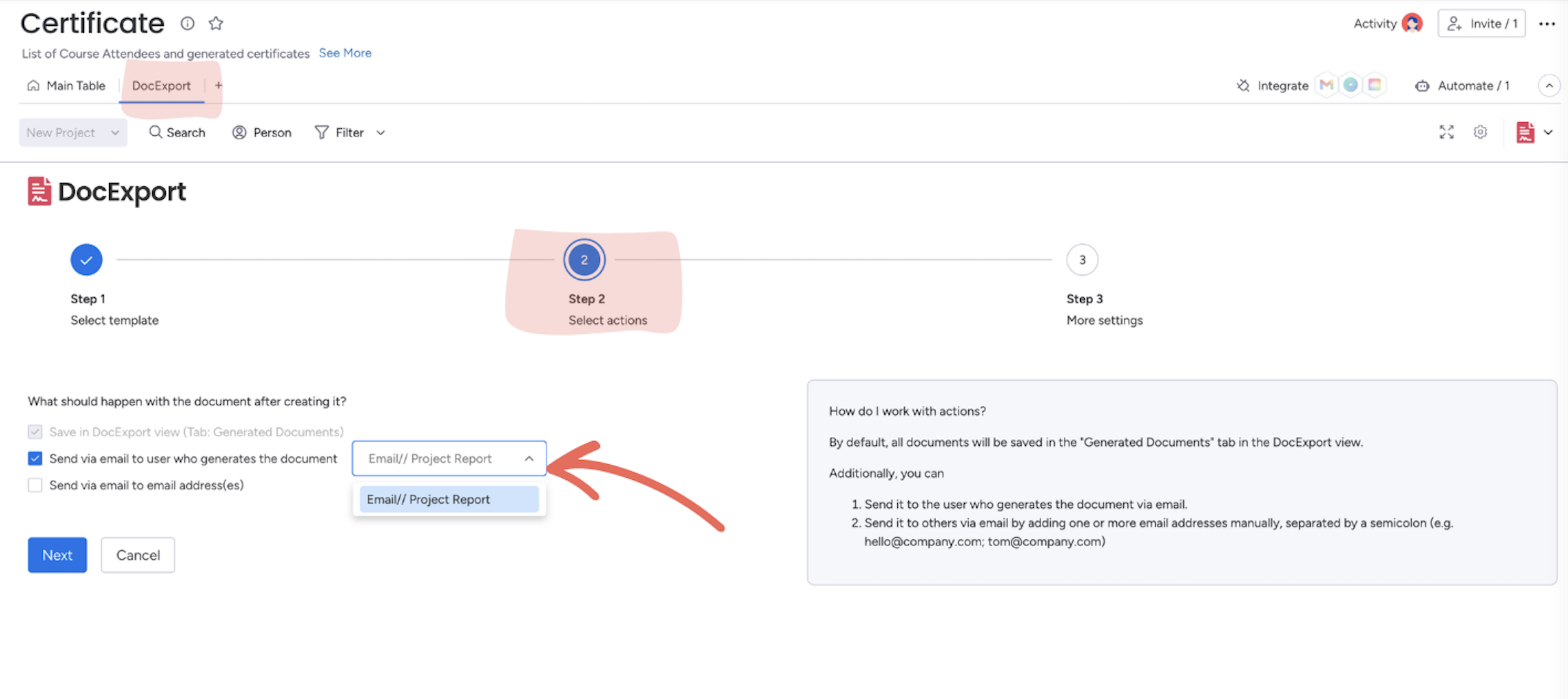Open view settings gear icon
The image size is (1568, 699).
[x=1480, y=132]
